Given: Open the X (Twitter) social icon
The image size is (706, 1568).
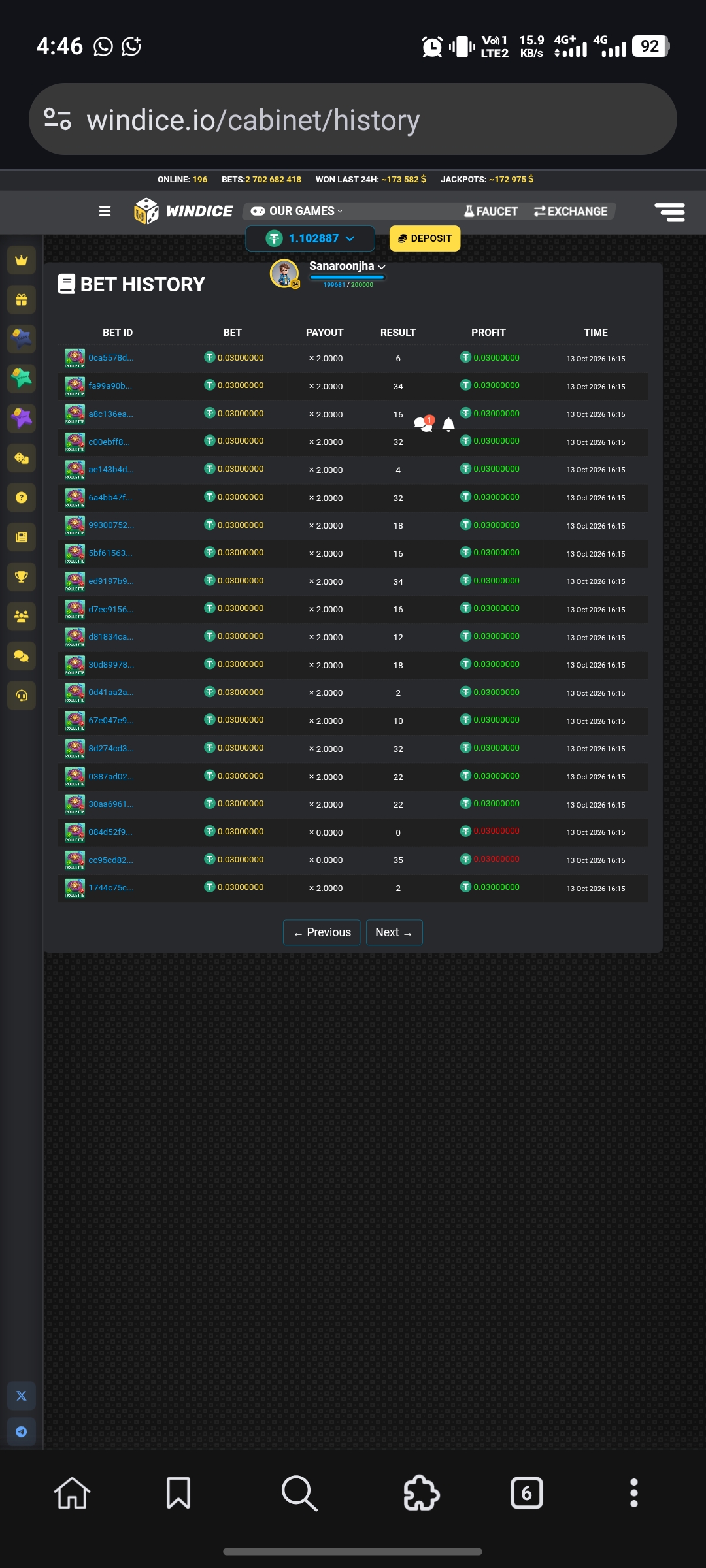Looking at the screenshot, I should pos(22,1396).
